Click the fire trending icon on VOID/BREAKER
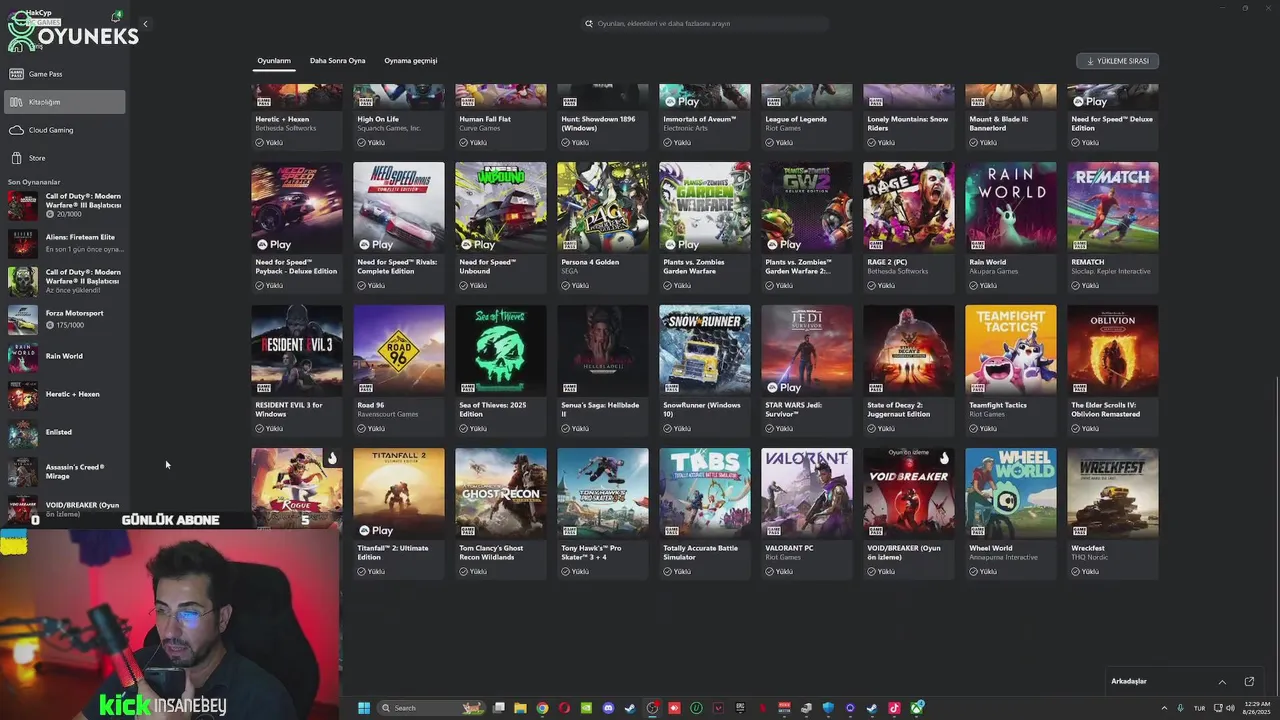 [943, 458]
